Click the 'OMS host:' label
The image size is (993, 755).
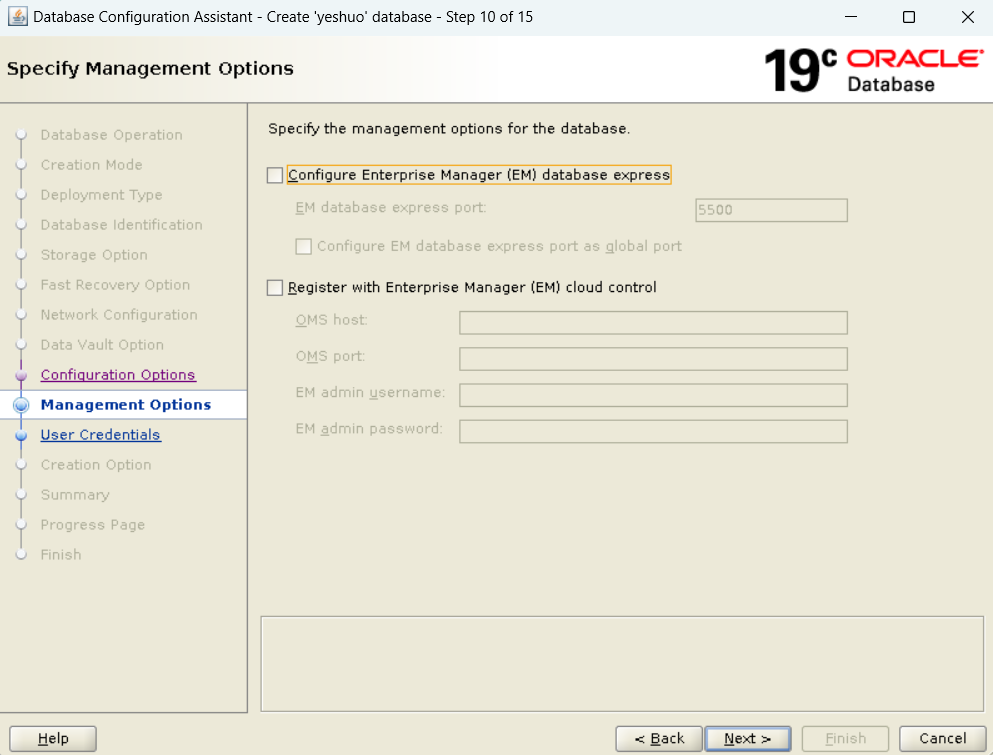tap(331, 320)
